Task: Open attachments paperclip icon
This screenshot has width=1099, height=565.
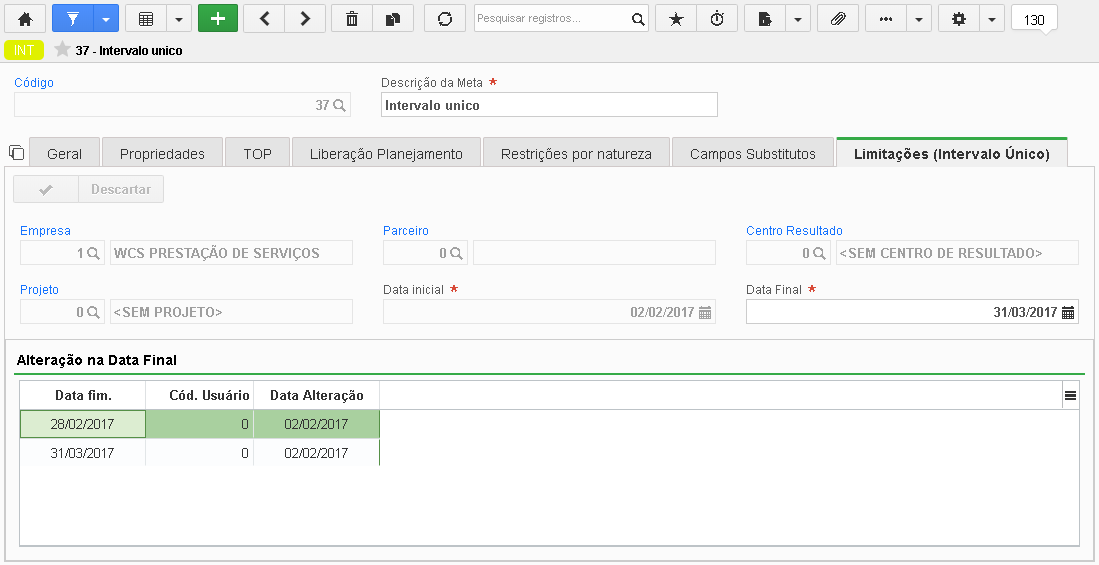Action: click(838, 19)
